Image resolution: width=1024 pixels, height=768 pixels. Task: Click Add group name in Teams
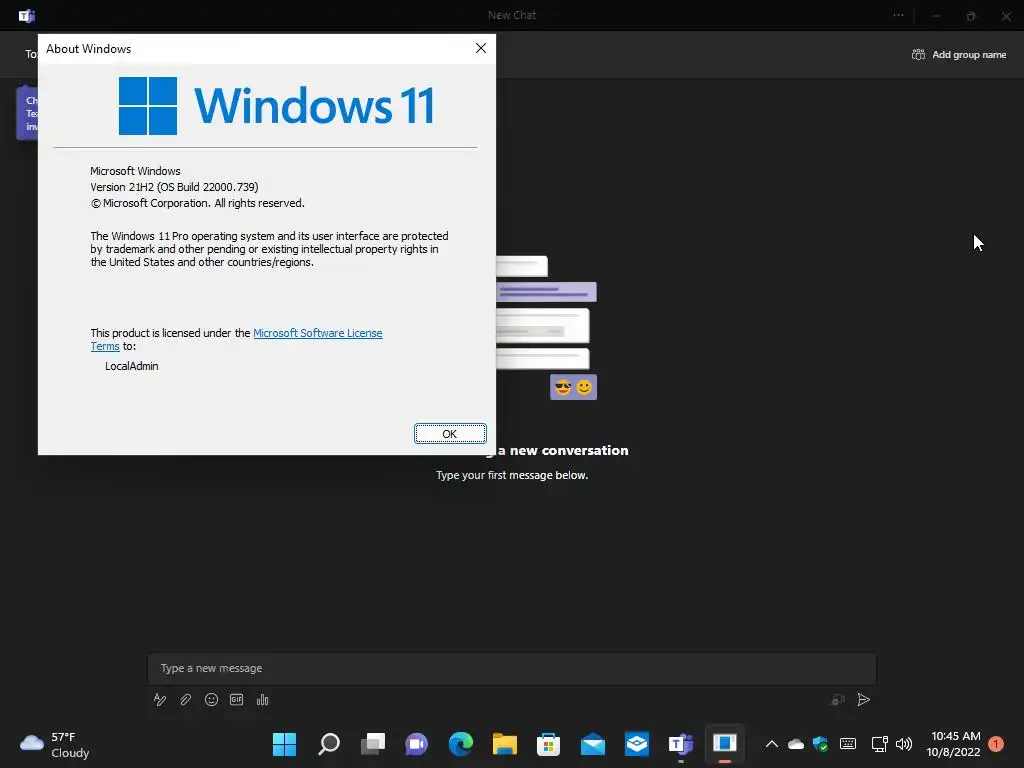pyautogui.click(x=959, y=55)
